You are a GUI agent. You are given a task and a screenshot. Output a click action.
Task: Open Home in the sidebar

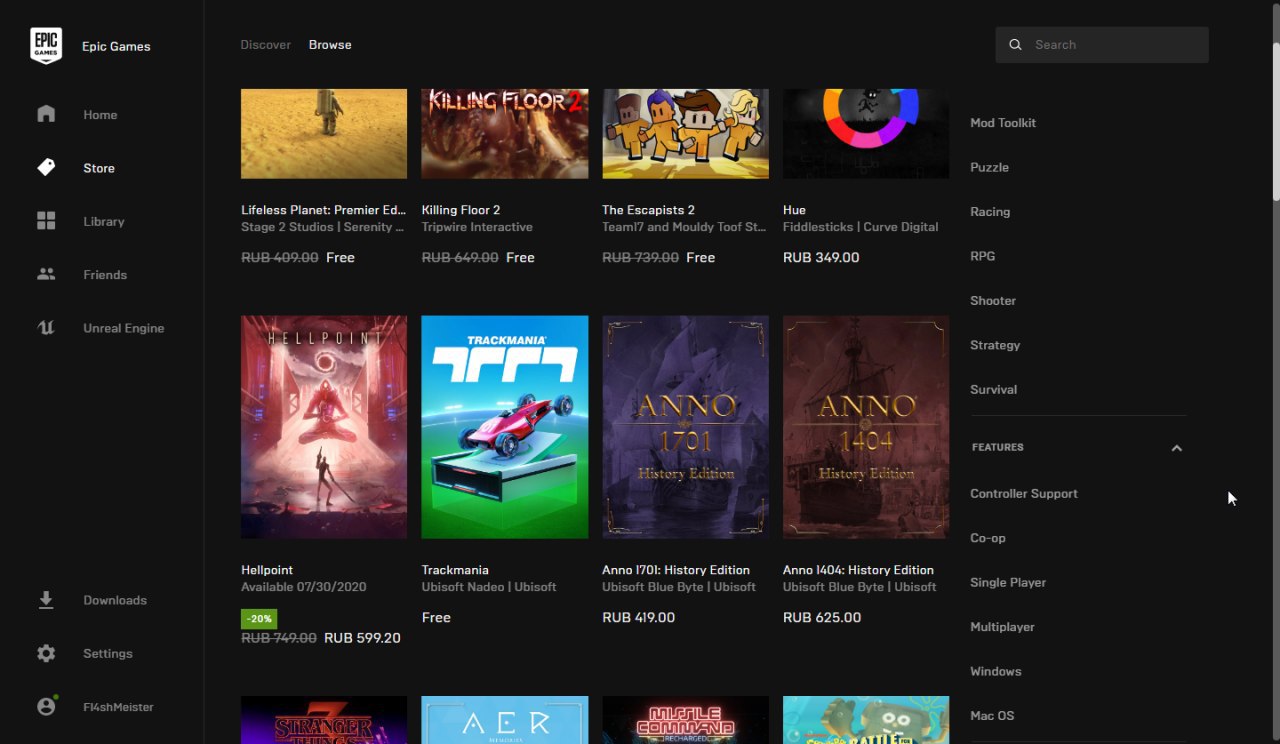100,114
